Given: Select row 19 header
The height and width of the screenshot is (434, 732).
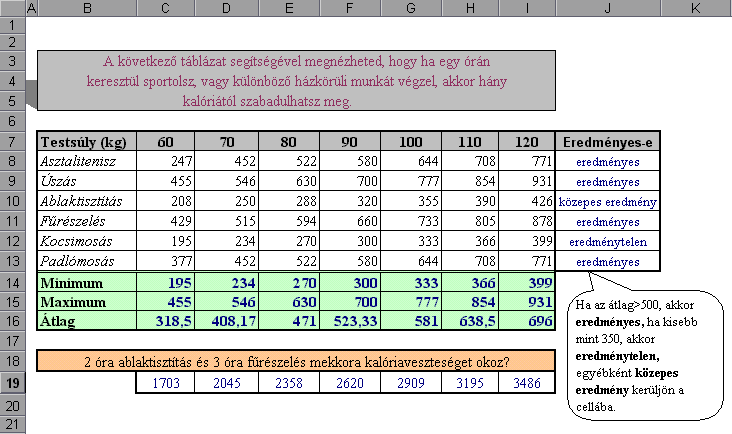Looking at the screenshot, I should (12, 383).
